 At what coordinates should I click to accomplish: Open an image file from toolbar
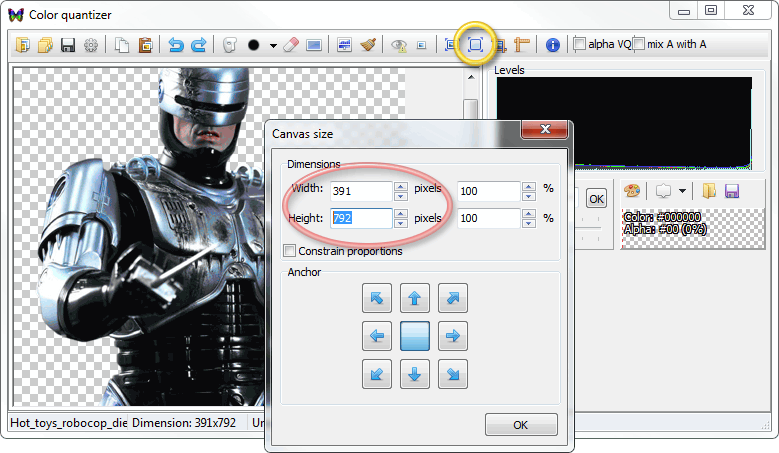tap(23, 45)
